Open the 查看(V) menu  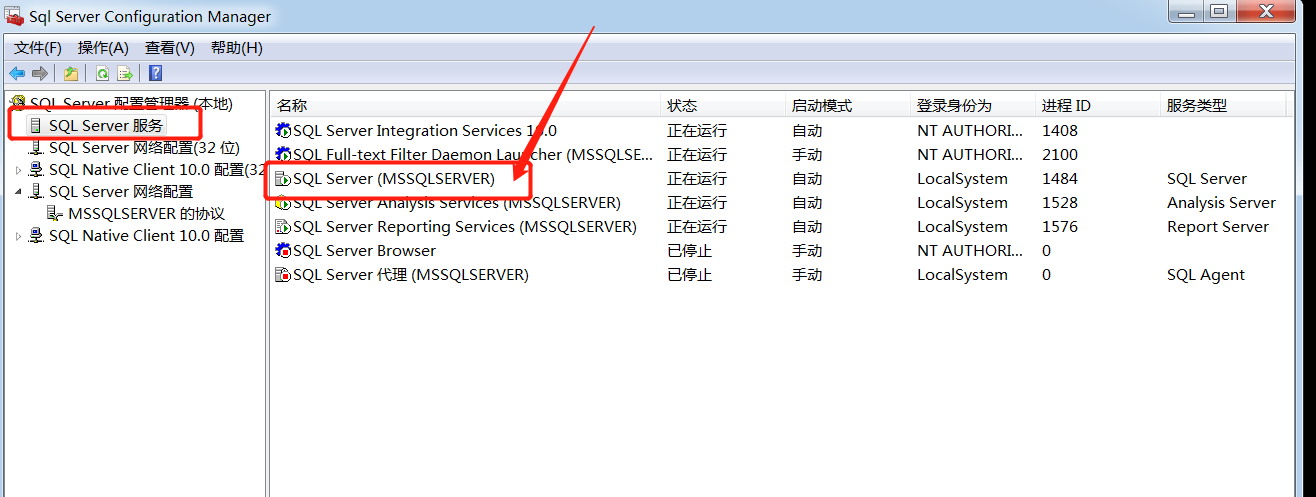(x=169, y=47)
